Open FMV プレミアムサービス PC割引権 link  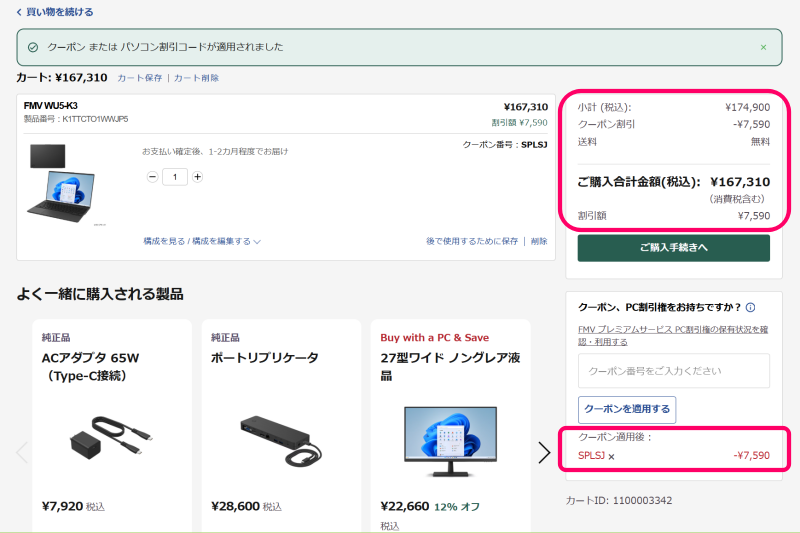point(673,336)
